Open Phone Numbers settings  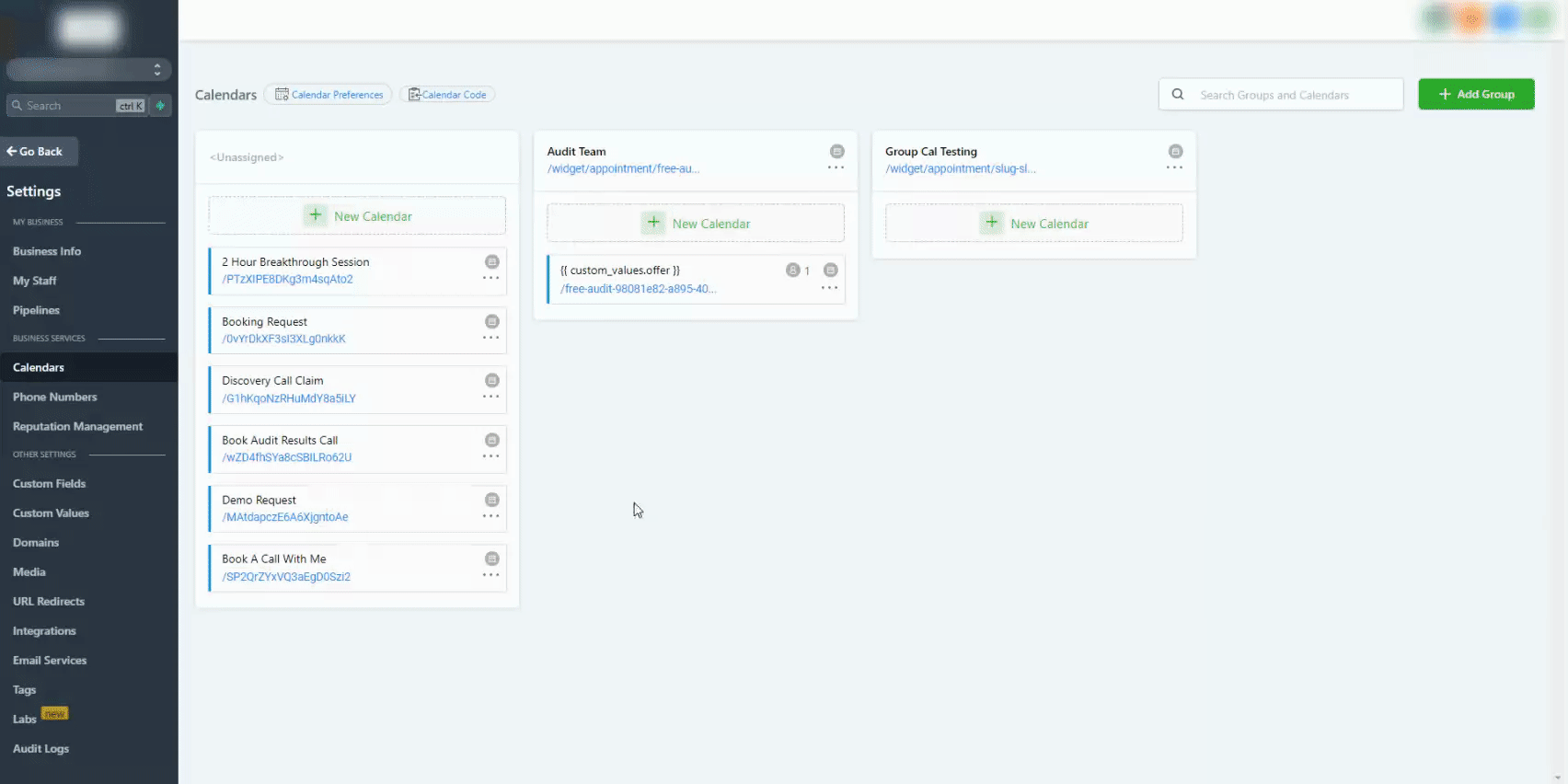54,397
